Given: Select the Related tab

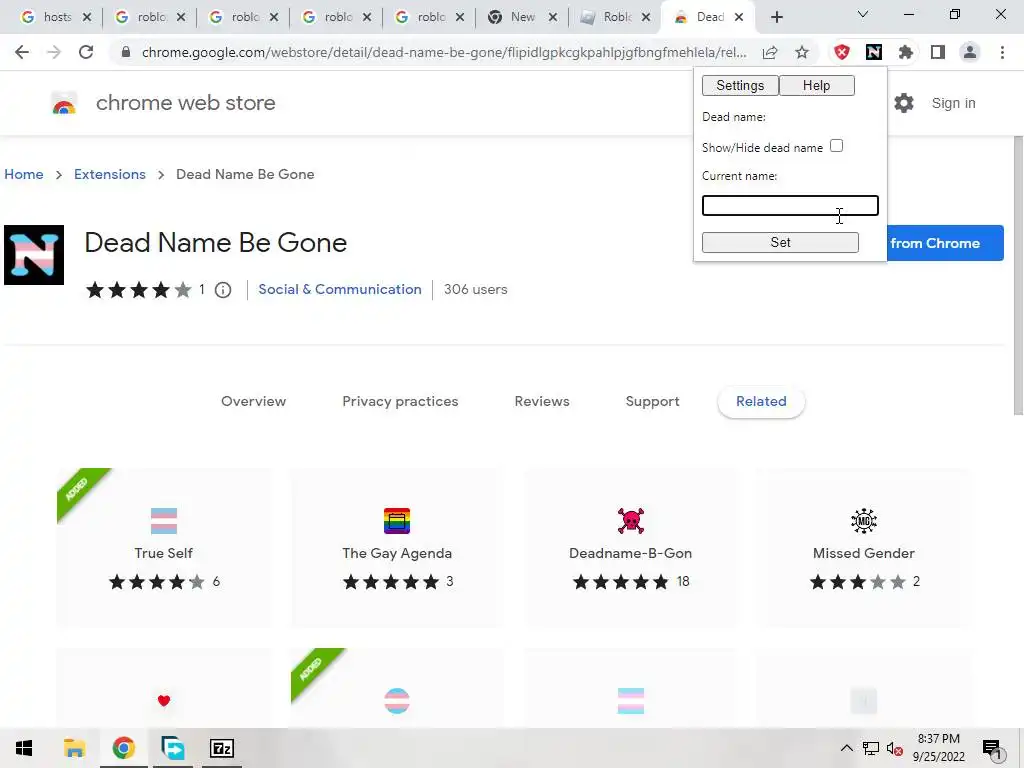Looking at the screenshot, I should pyautogui.click(x=761, y=402).
